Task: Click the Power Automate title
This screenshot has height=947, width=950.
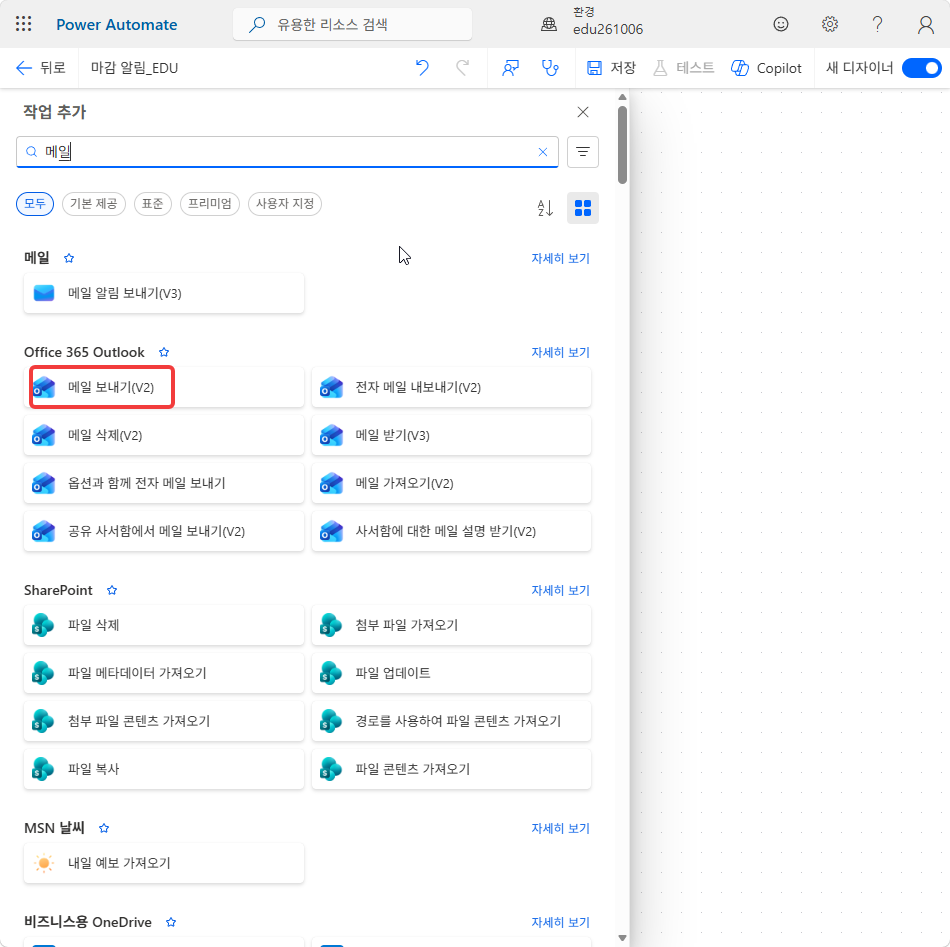Action: pyautogui.click(x=117, y=24)
